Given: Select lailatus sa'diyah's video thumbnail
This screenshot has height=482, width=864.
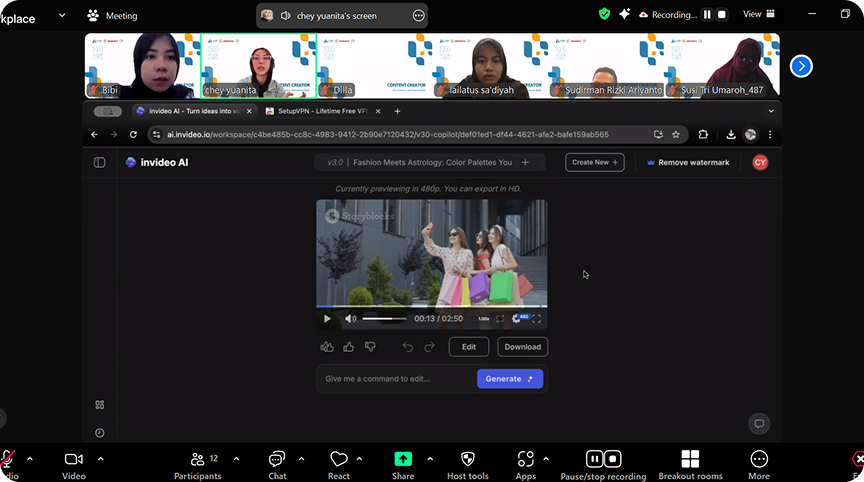Looking at the screenshot, I should [489, 66].
